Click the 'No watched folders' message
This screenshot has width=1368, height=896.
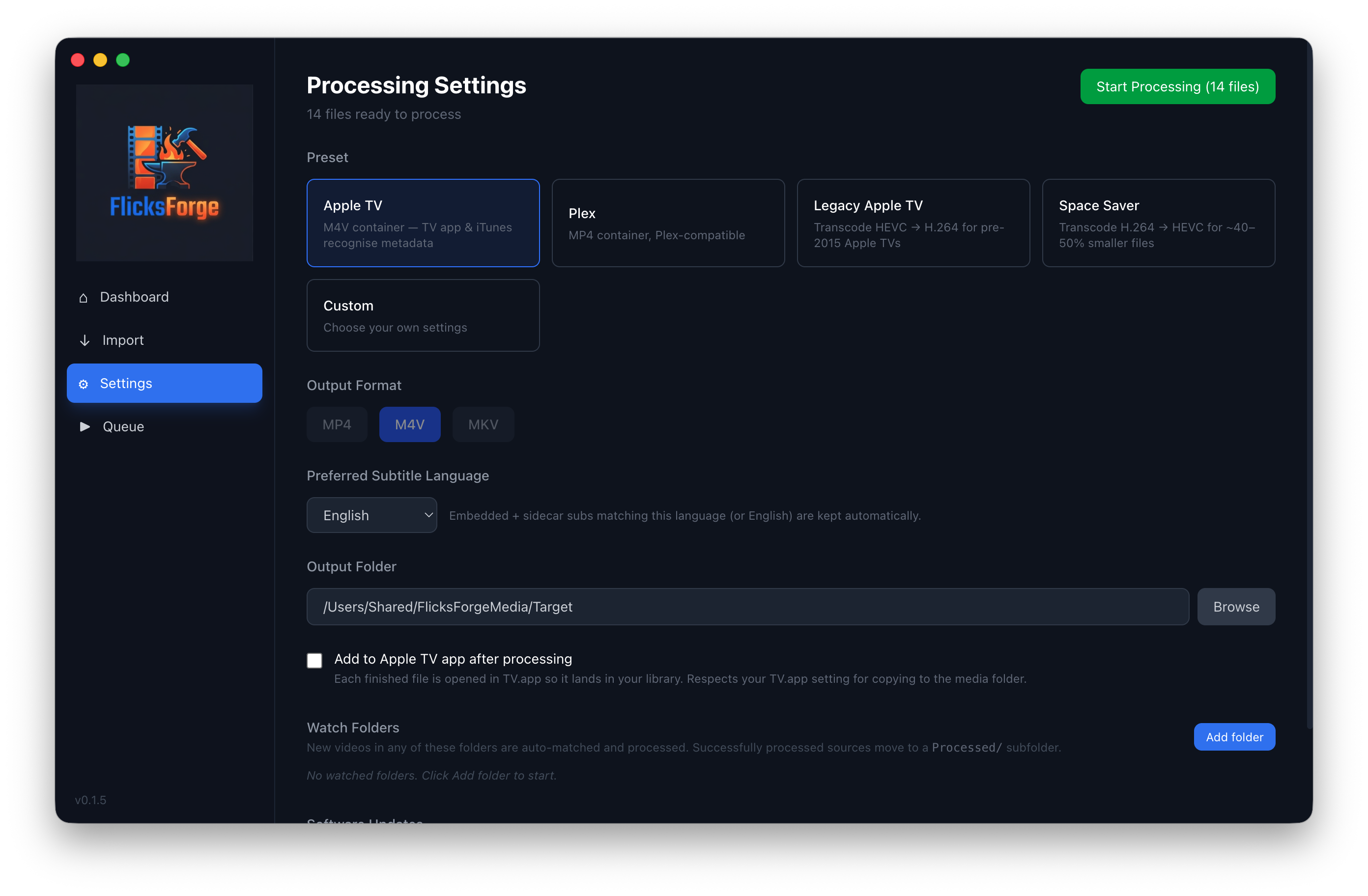coord(431,776)
